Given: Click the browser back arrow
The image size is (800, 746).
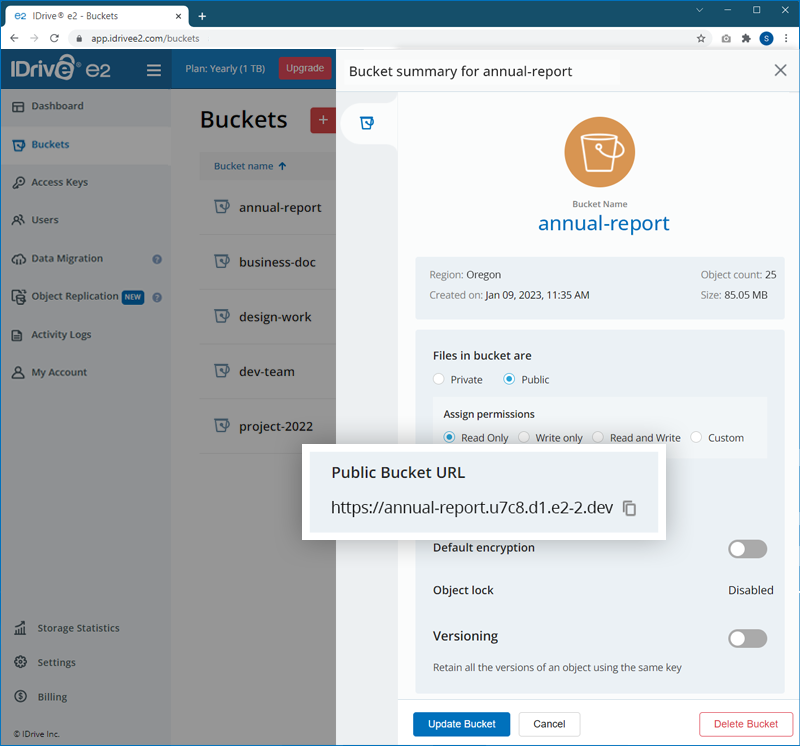Looking at the screenshot, I should [14, 38].
